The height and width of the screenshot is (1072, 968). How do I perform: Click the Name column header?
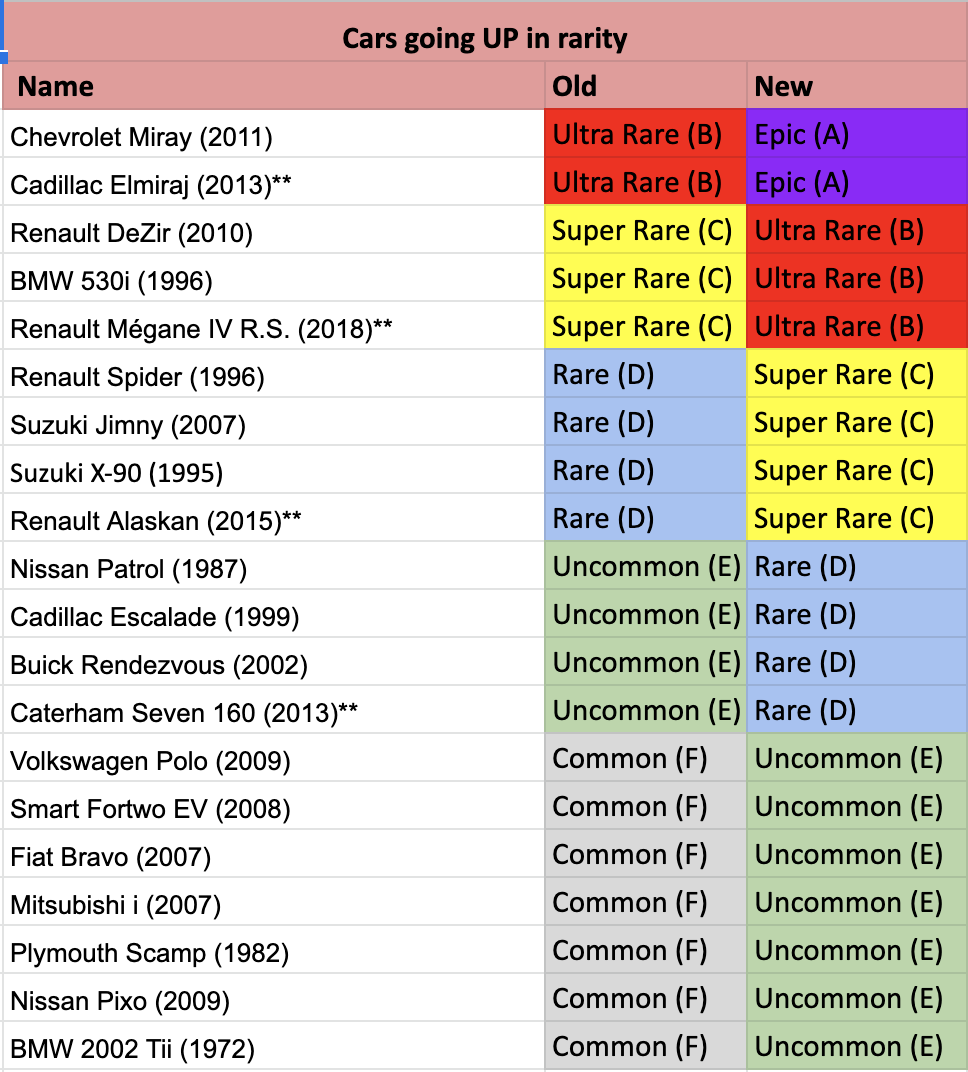[273, 85]
